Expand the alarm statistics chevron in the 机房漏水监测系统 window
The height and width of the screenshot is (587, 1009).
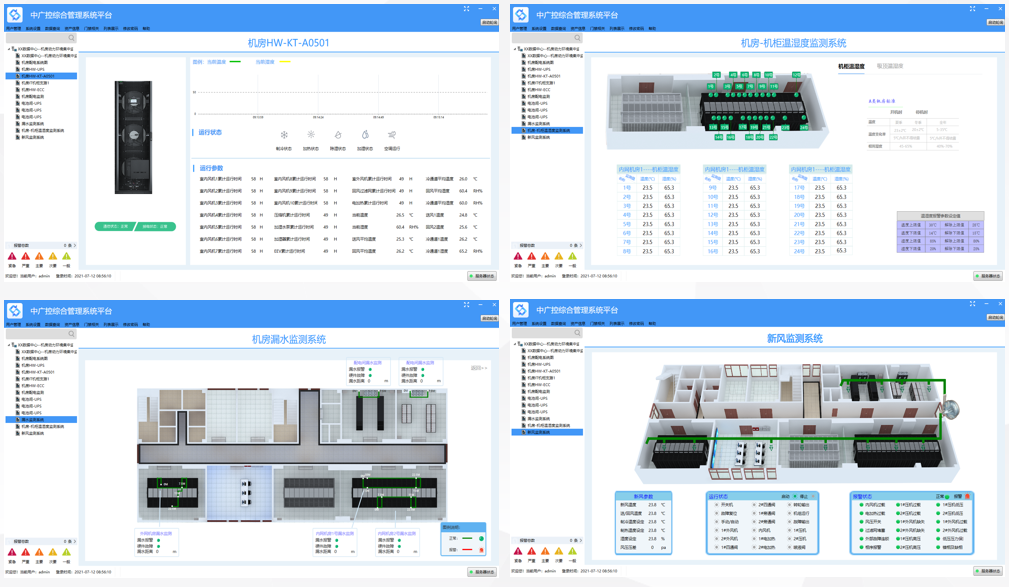75,541
